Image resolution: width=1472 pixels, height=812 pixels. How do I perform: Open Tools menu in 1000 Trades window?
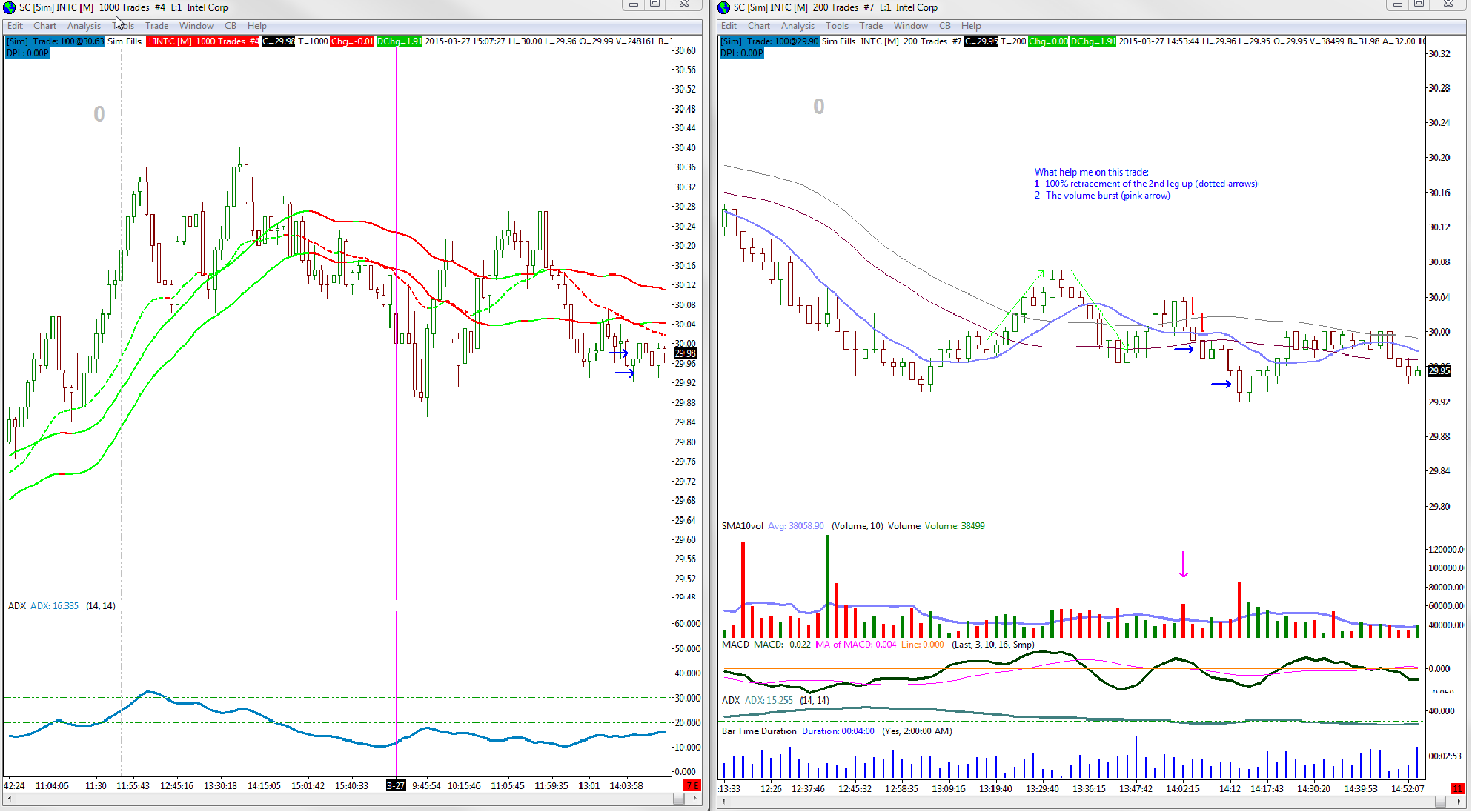click(x=124, y=25)
